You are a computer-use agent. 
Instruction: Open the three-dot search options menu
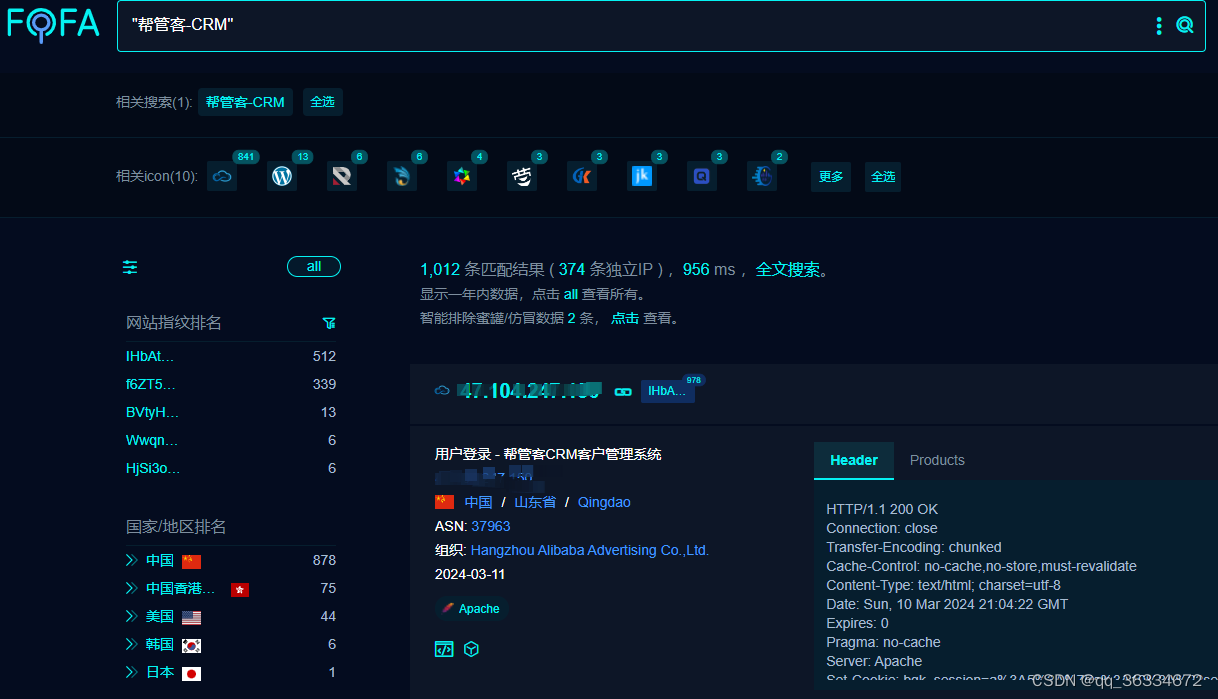point(1159,25)
